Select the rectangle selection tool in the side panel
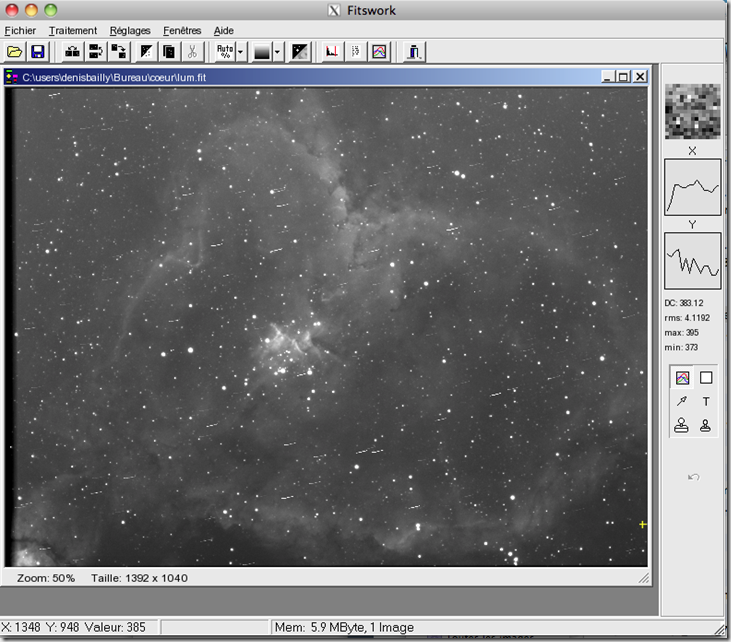 tap(706, 378)
